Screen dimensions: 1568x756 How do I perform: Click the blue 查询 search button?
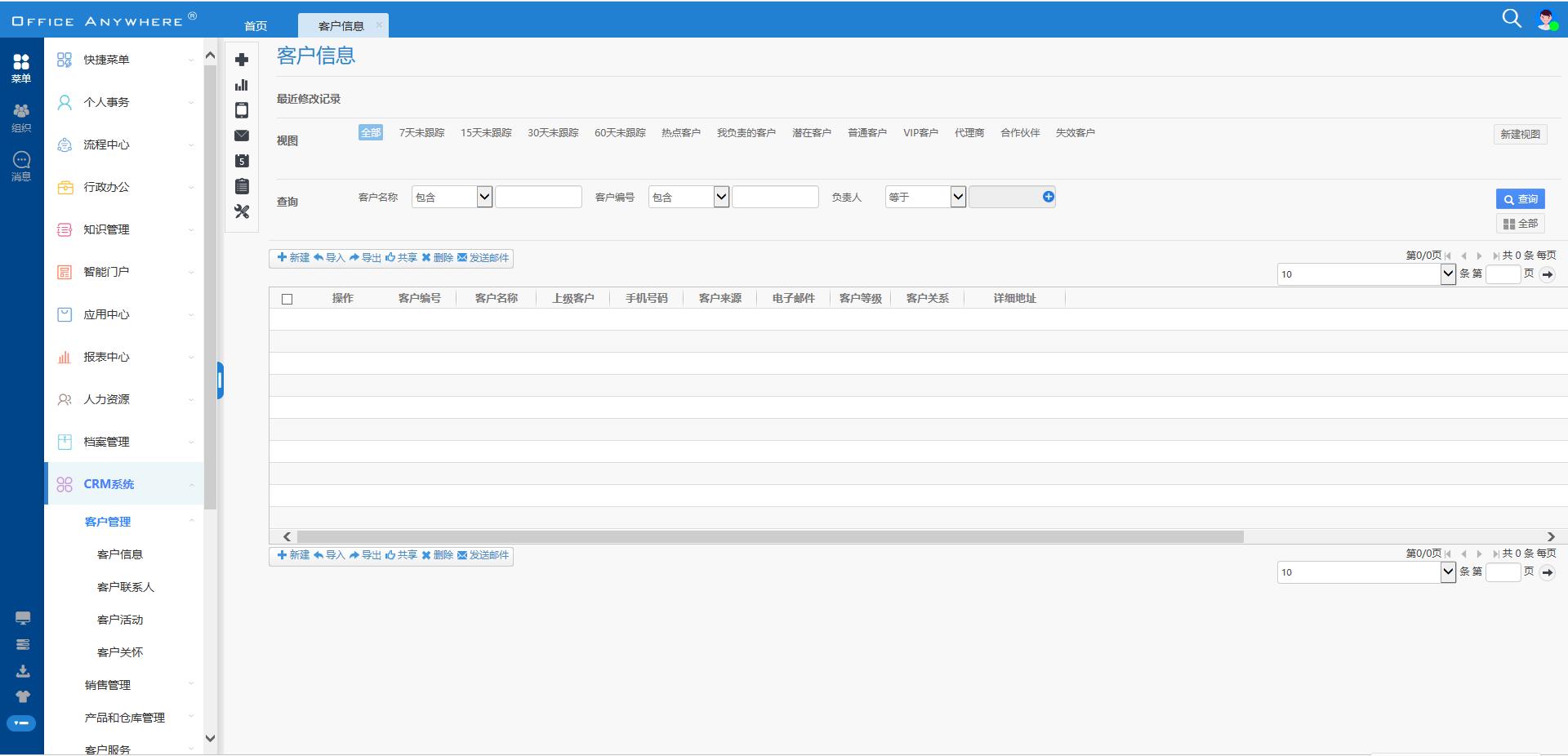coord(1520,198)
